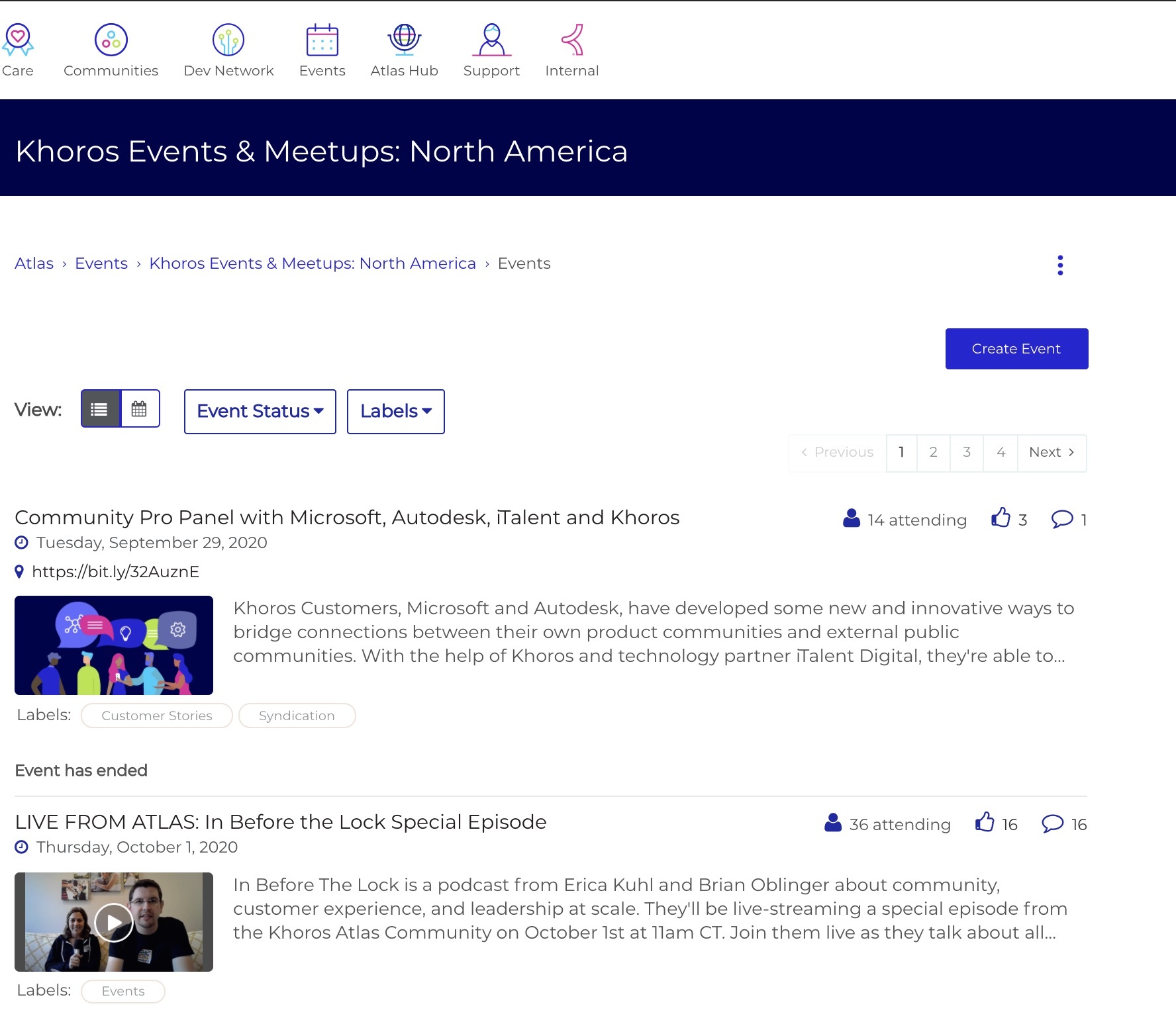Open the three-dot options menu

pyautogui.click(x=1060, y=265)
